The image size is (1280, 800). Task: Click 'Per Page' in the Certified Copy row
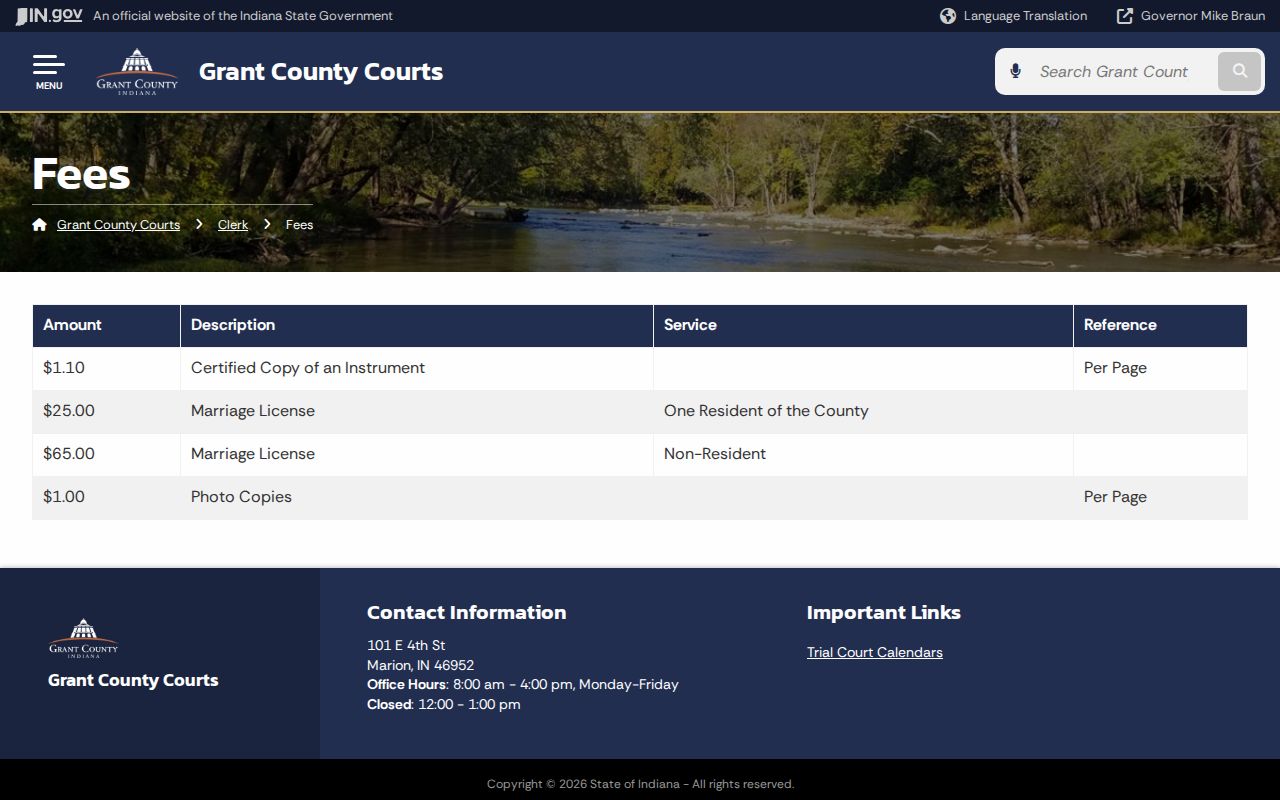1160,368
